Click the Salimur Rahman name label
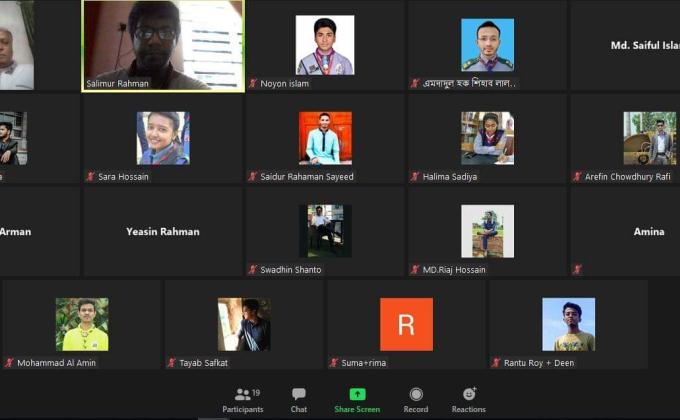Viewport: 680px width, 420px height. pyautogui.click(x=117, y=83)
